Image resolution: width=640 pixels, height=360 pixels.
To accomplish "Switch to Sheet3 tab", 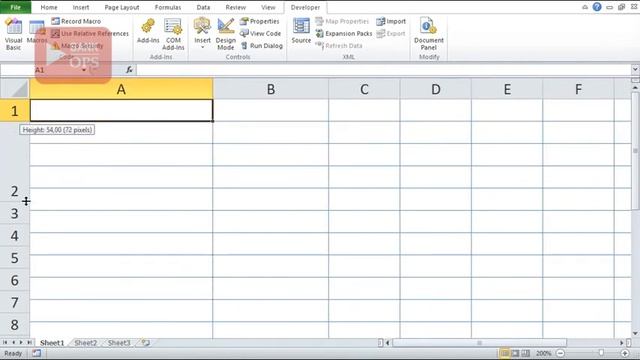I will (x=119, y=343).
